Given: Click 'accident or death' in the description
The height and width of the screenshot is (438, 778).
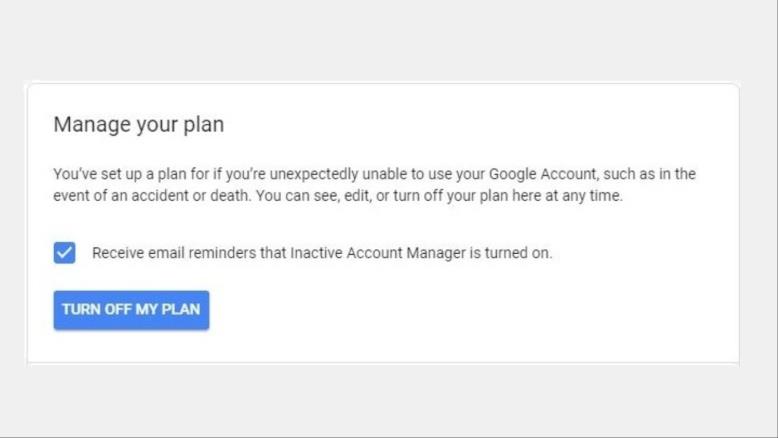Looking at the screenshot, I should (182, 195).
